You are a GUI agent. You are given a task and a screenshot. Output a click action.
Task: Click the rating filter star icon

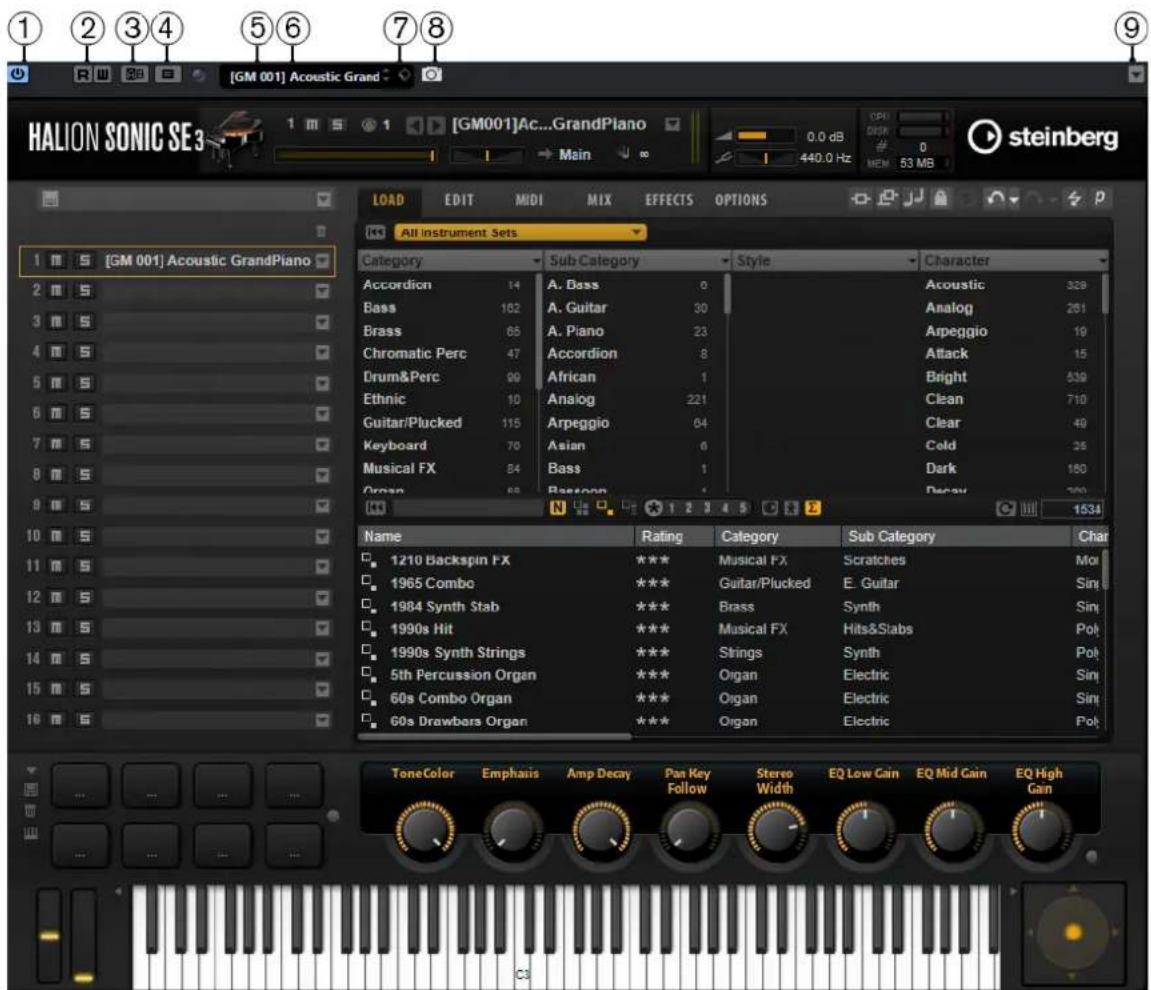coord(653,508)
